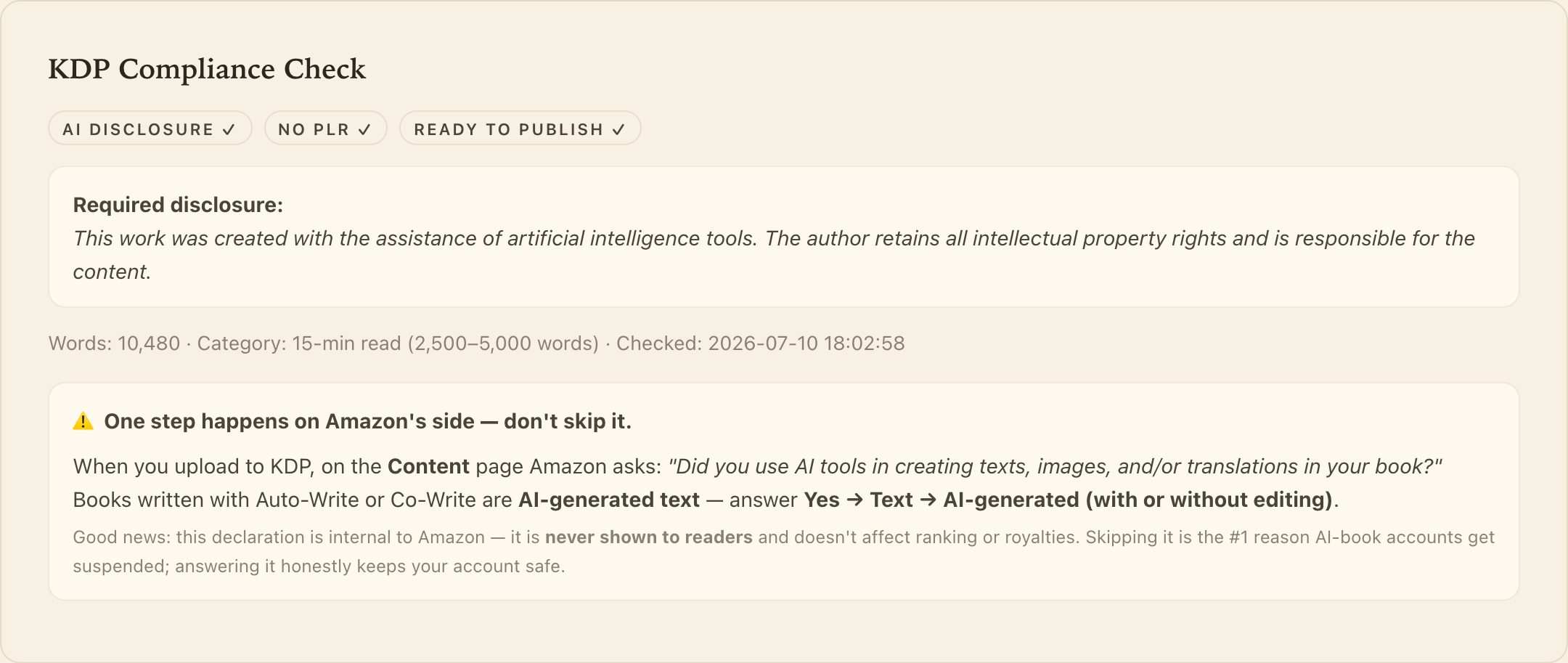This screenshot has width=1568, height=663.
Task: Click the Required disclosure label
Action: pos(178,205)
